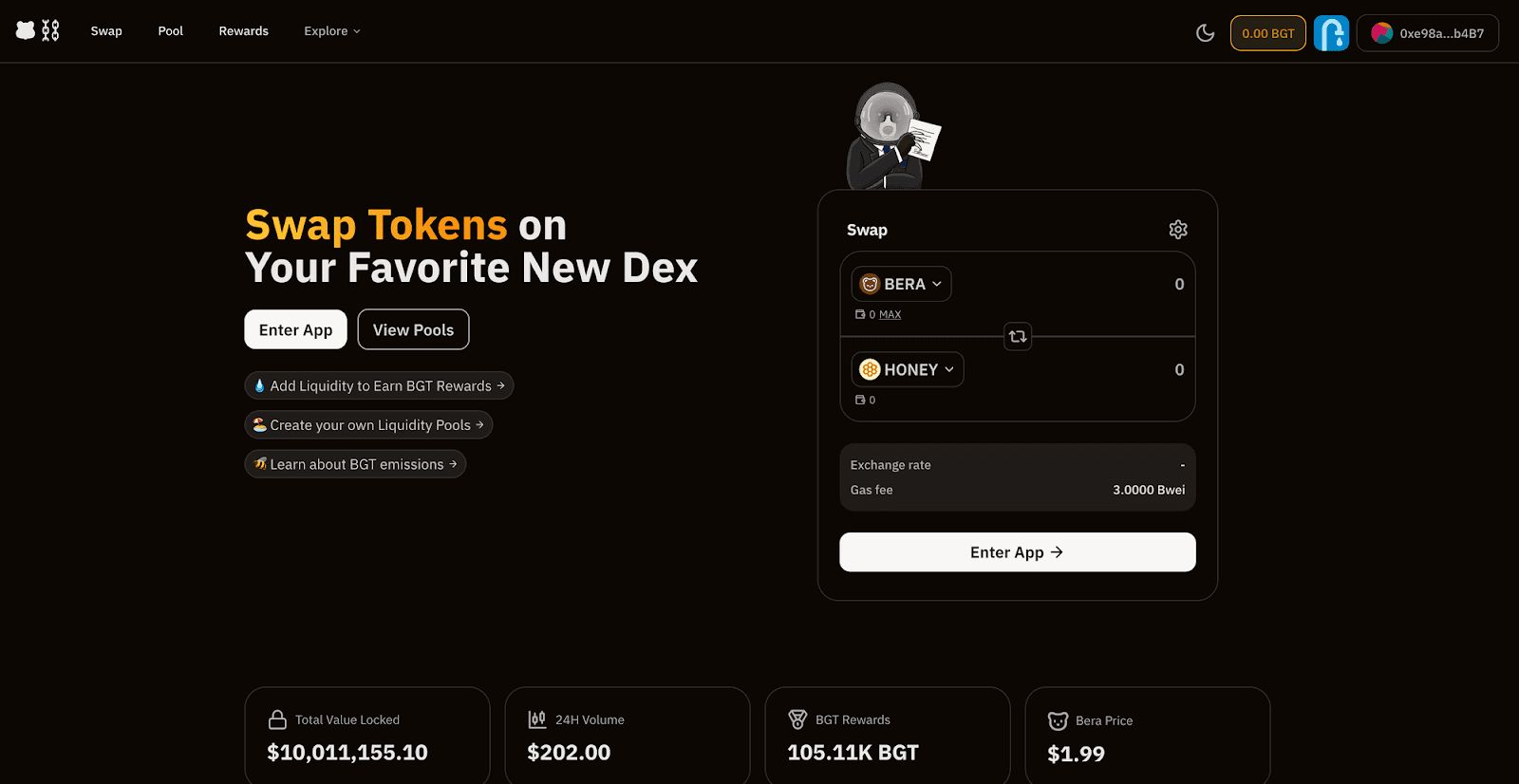Open swap settings gear icon

pos(1178,230)
